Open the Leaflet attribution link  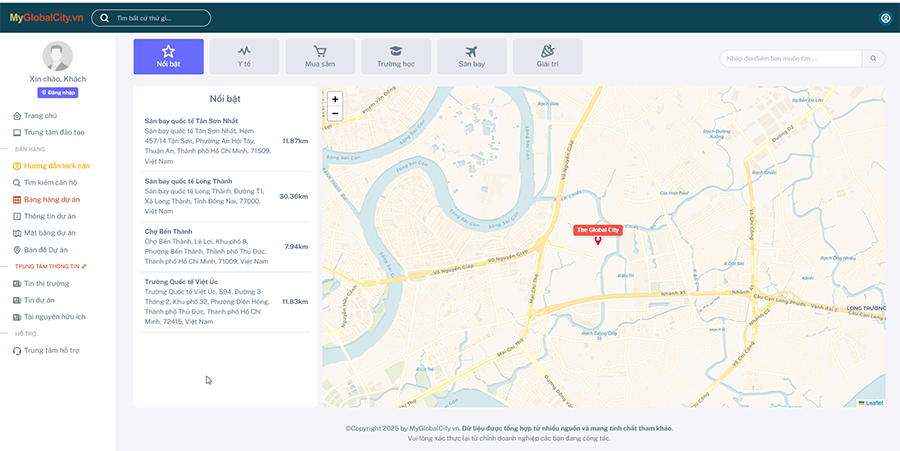pos(873,402)
